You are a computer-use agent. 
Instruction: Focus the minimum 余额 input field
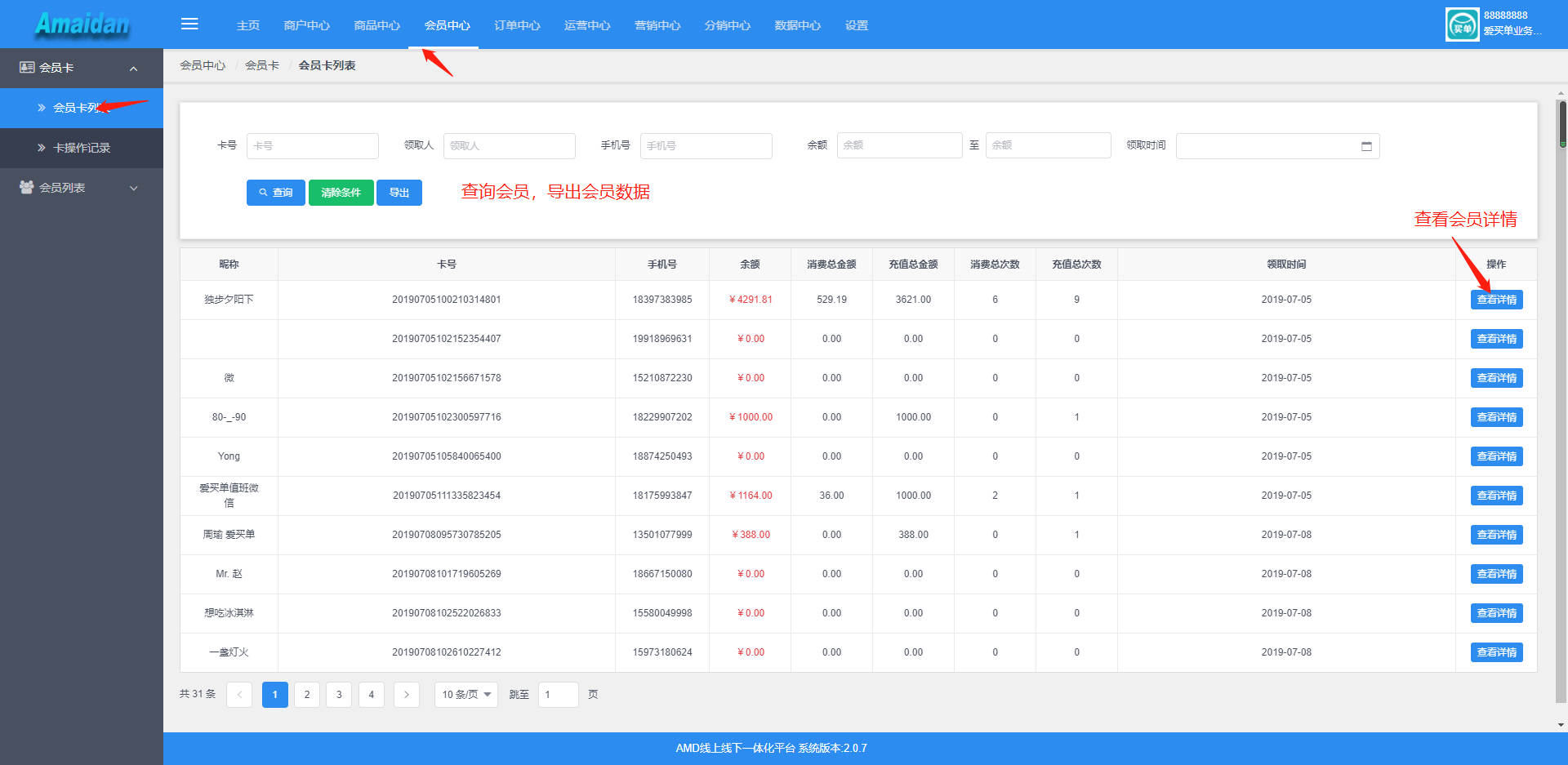[900, 145]
